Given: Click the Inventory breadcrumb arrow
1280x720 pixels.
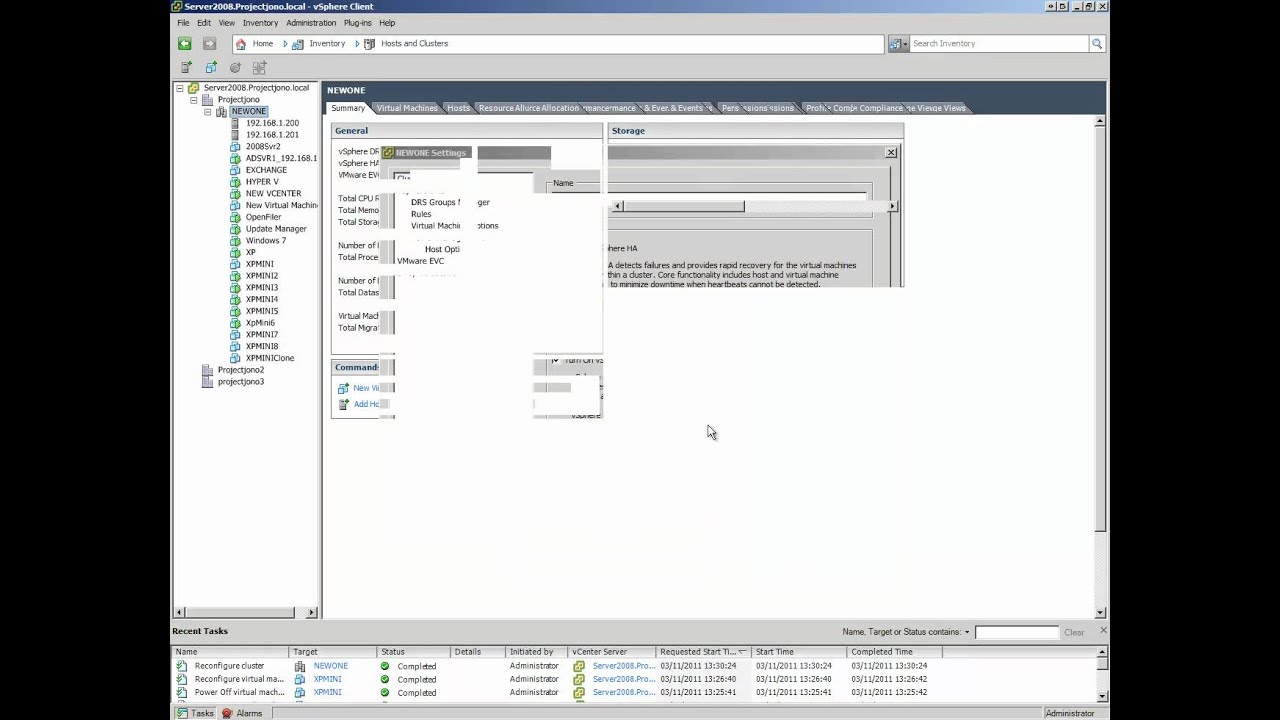Looking at the screenshot, I should click(285, 44).
